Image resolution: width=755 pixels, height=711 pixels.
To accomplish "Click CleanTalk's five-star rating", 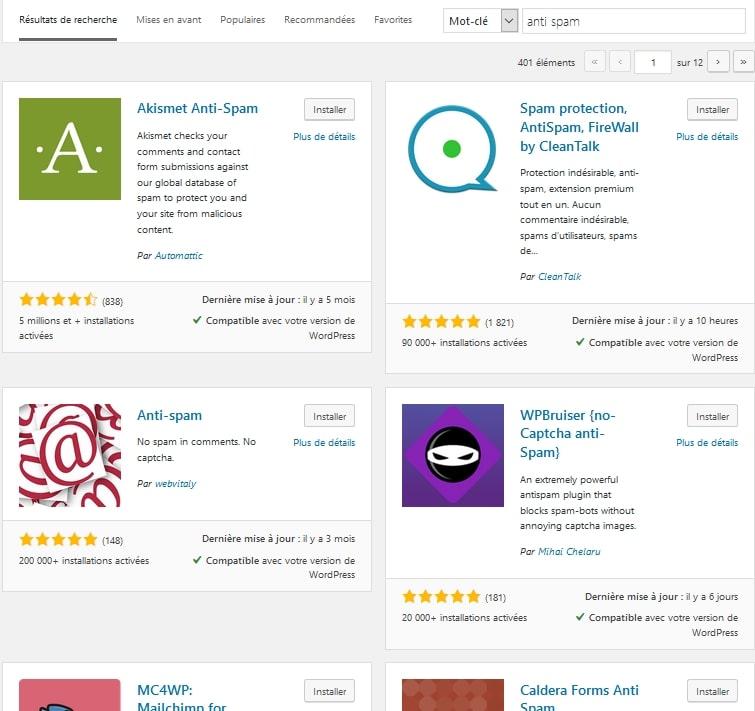I will click(442, 321).
